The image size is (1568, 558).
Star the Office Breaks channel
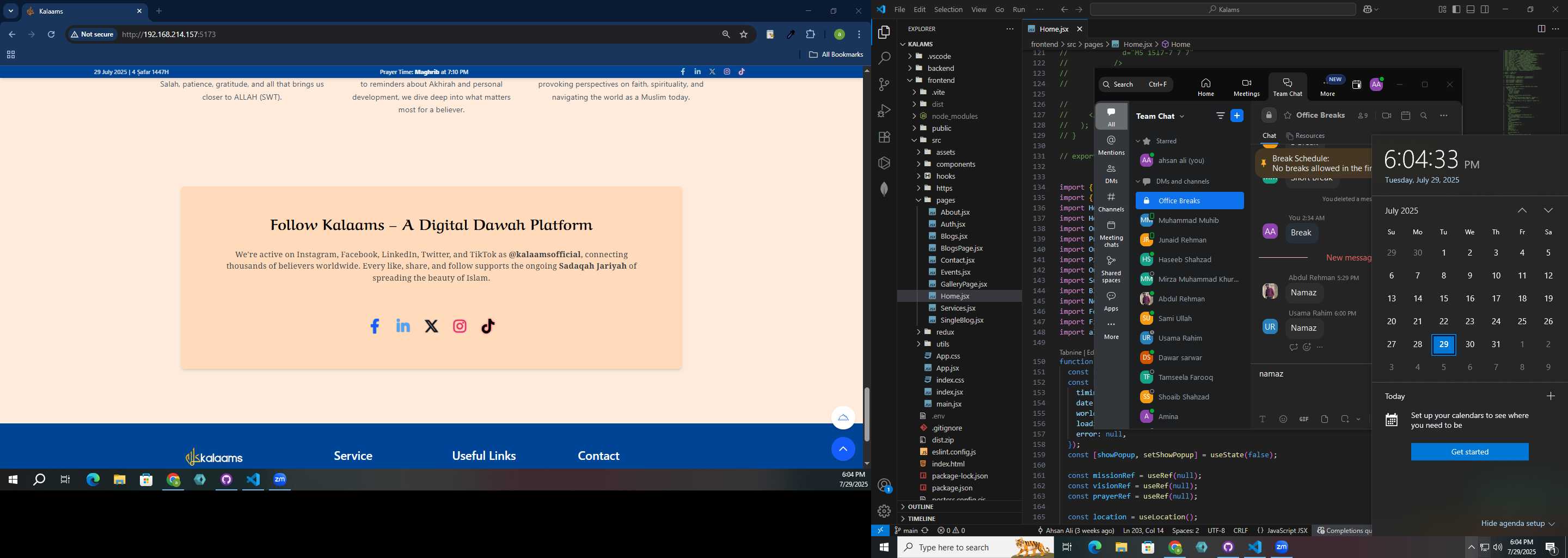1288,116
